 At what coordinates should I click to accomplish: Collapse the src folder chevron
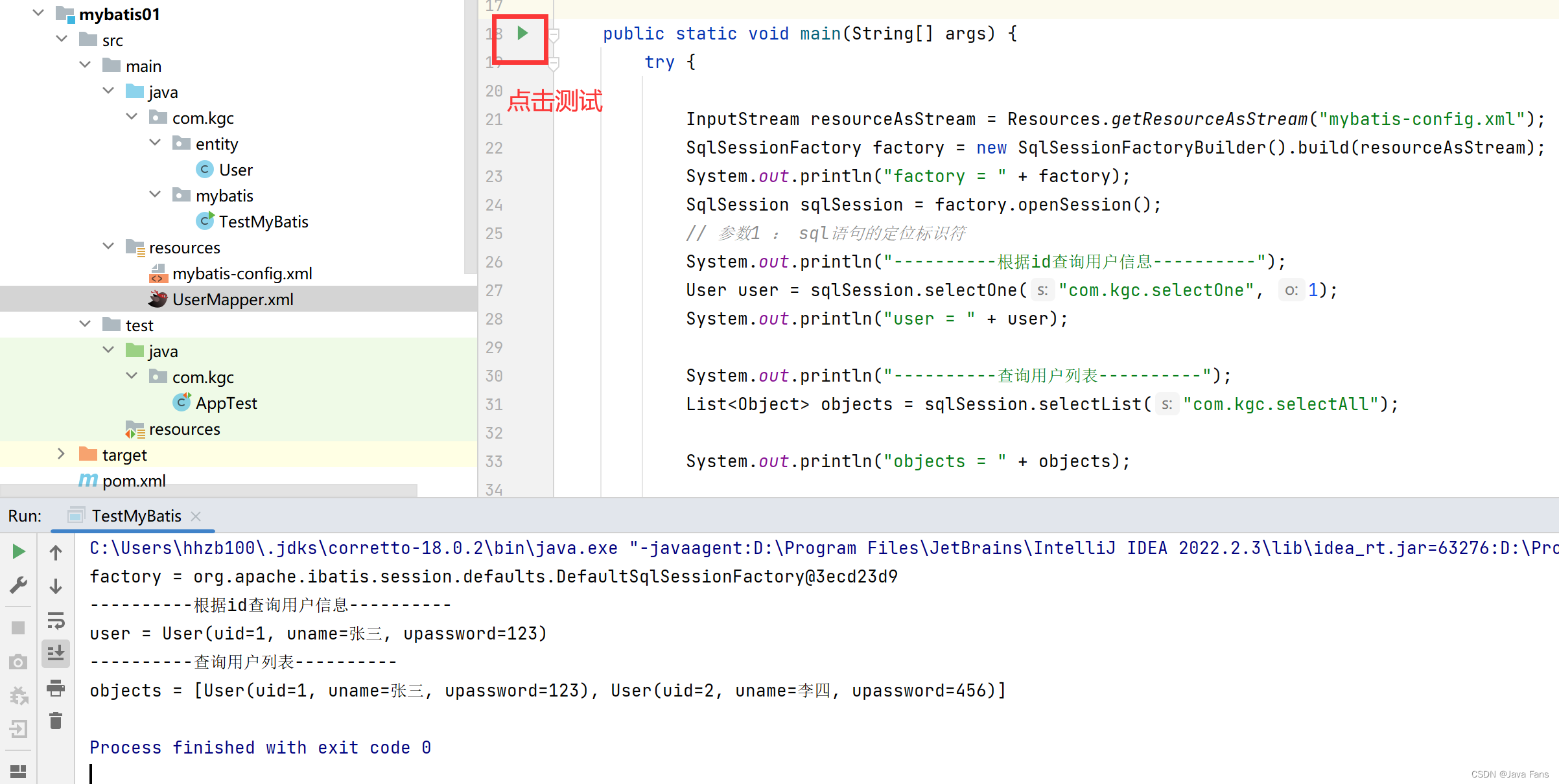pyautogui.click(x=62, y=39)
